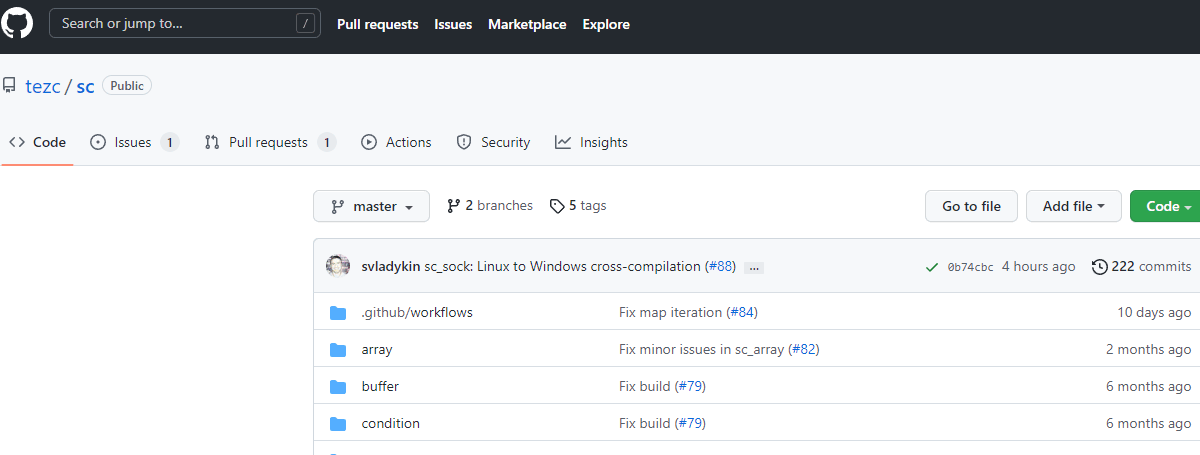Click the array folder icon
The image size is (1200, 455).
coord(338,350)
